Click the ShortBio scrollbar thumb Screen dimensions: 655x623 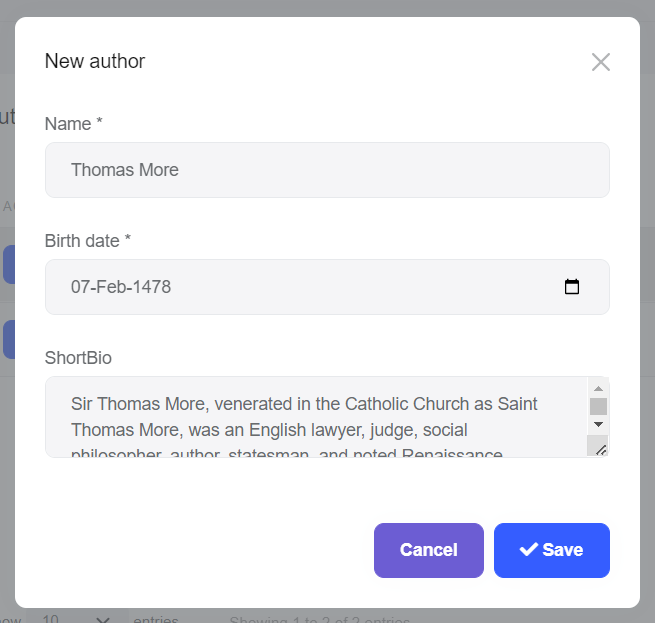pyautogui.click(x=598, y=406)
